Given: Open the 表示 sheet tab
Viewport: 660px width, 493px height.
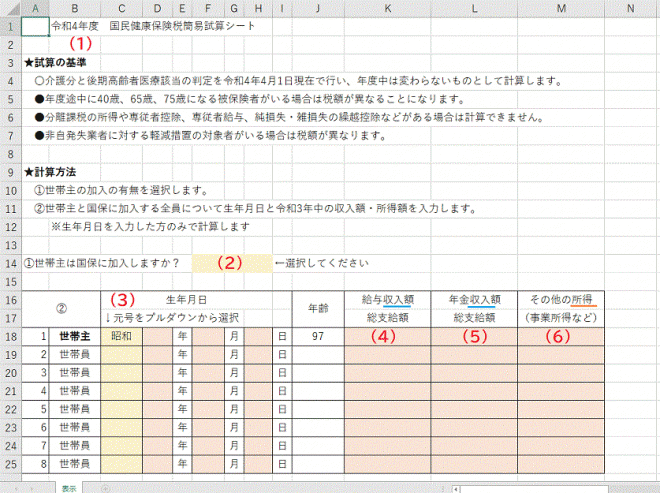Looking at the screenshot, I should tap(69, 488).
